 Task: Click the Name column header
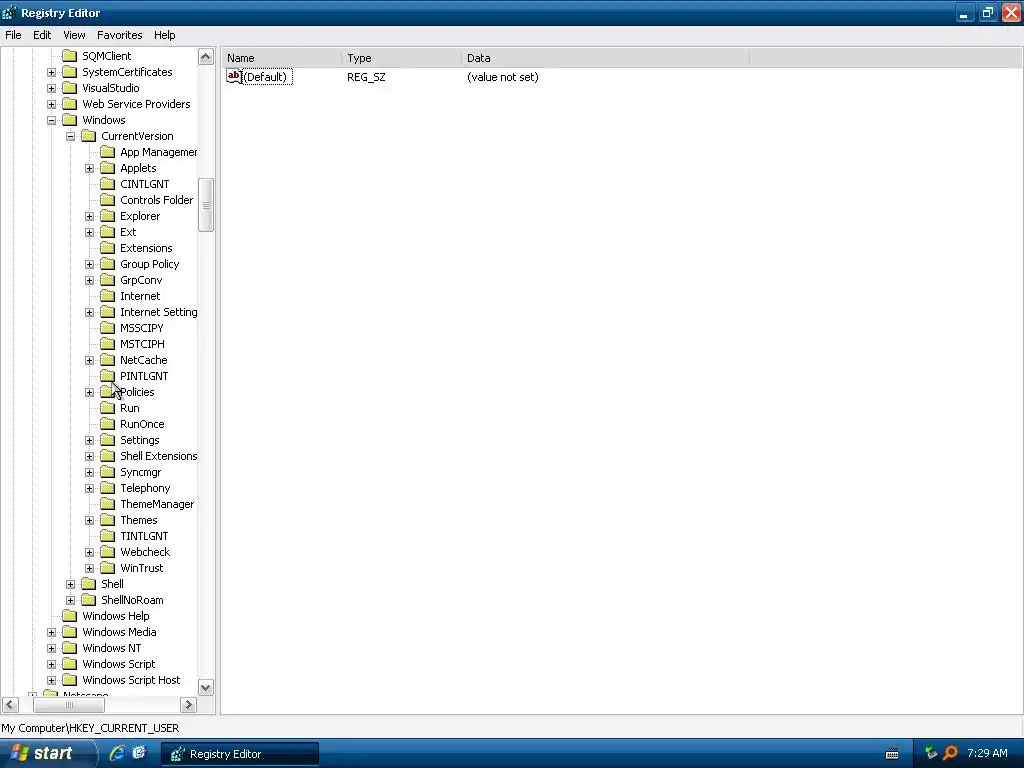pyautogui.click(x=281, y=58)
